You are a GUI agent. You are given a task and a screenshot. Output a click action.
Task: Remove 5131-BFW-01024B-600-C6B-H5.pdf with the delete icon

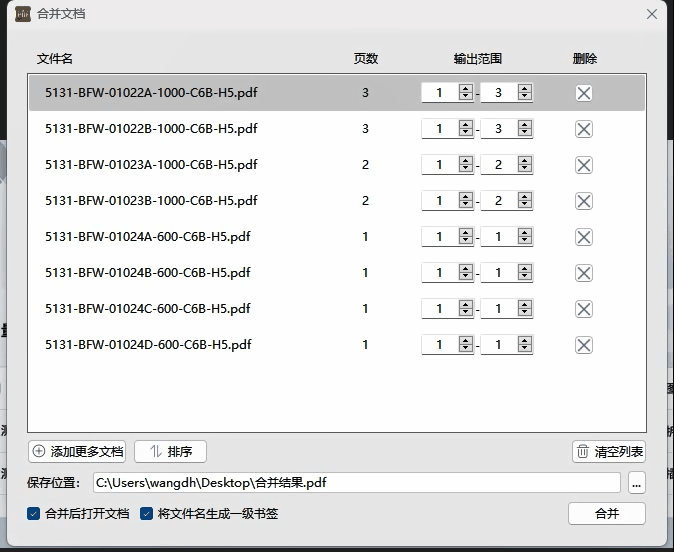pyautogui.click(x=584, y=273)
